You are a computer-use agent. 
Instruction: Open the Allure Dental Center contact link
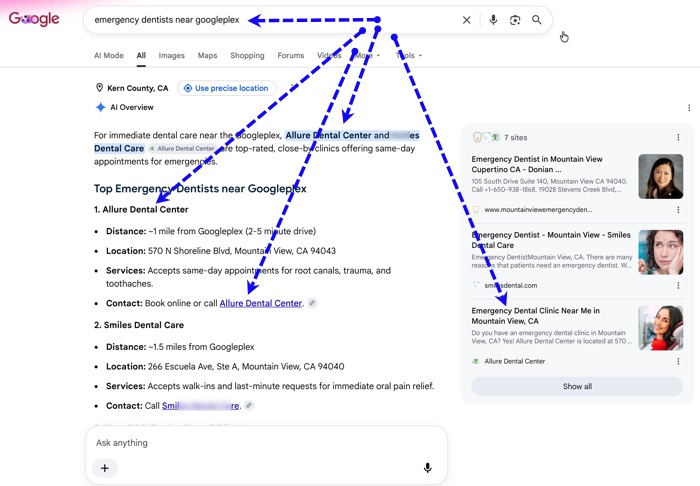coord(261,303)
